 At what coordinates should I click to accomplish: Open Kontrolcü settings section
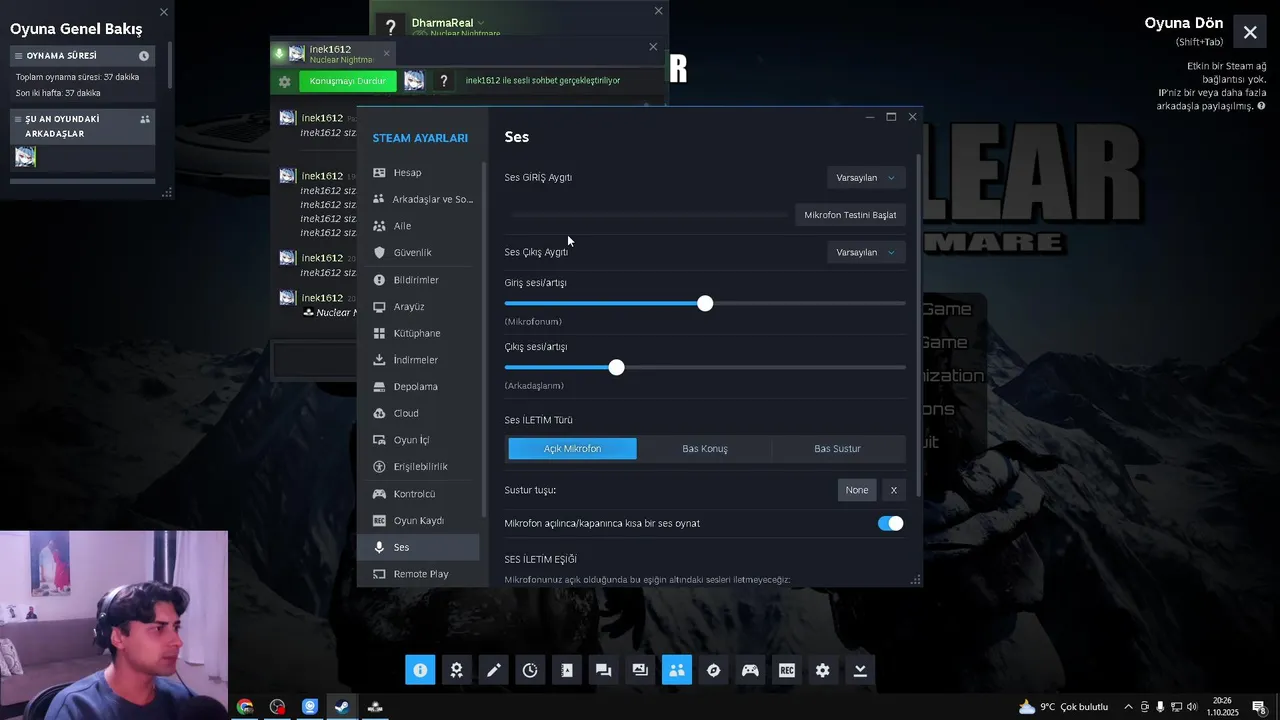(x=419, y=494)
